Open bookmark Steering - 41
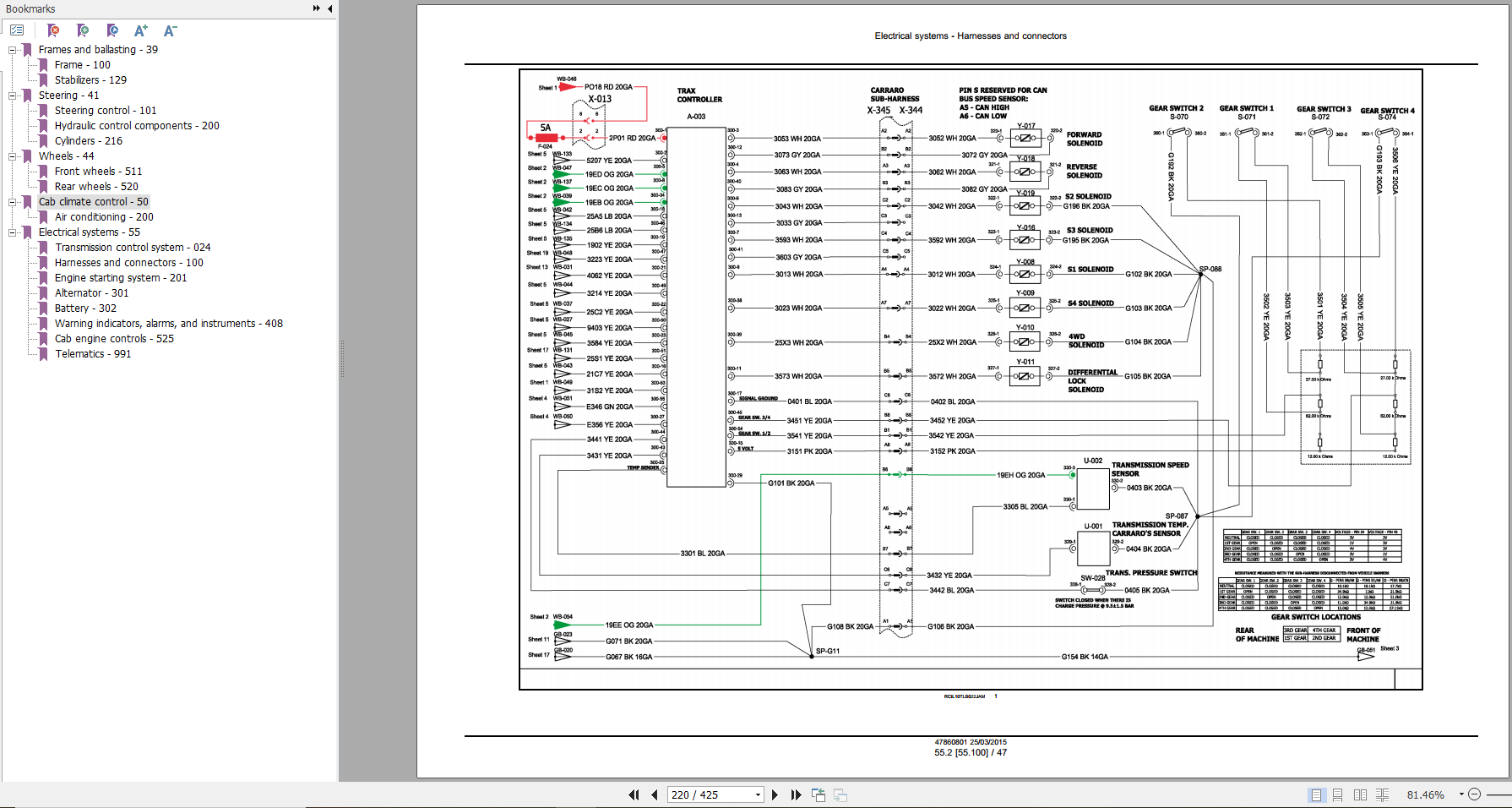This screenshot has width=1512, height=808. click(x=68, y=96)
